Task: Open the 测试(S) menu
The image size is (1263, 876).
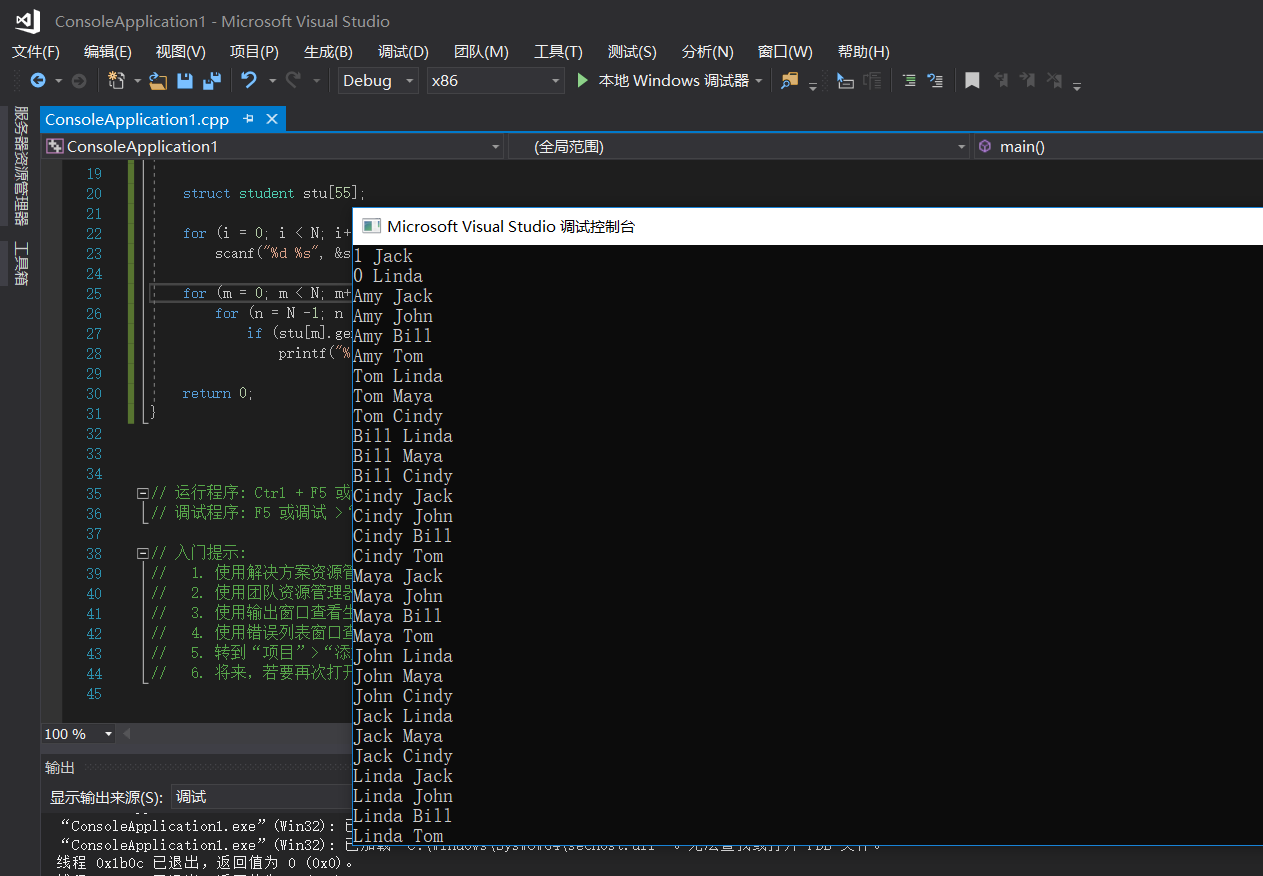Action: [x=632, y=52]
